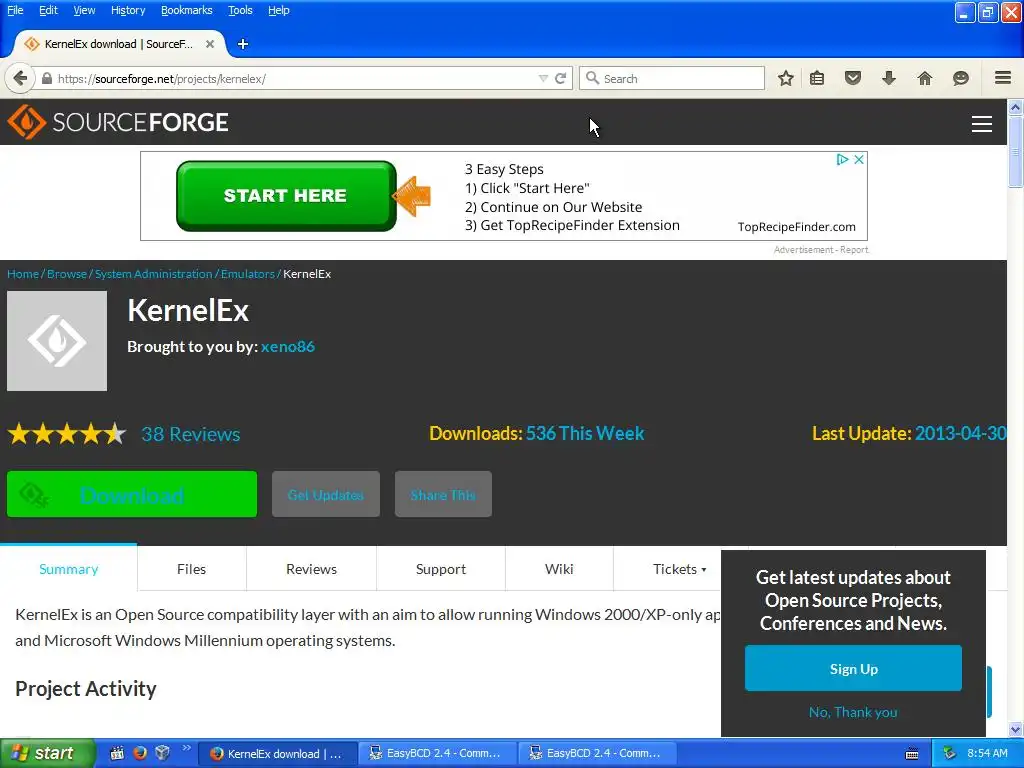Click the Get Updates button

coord(326,494)
